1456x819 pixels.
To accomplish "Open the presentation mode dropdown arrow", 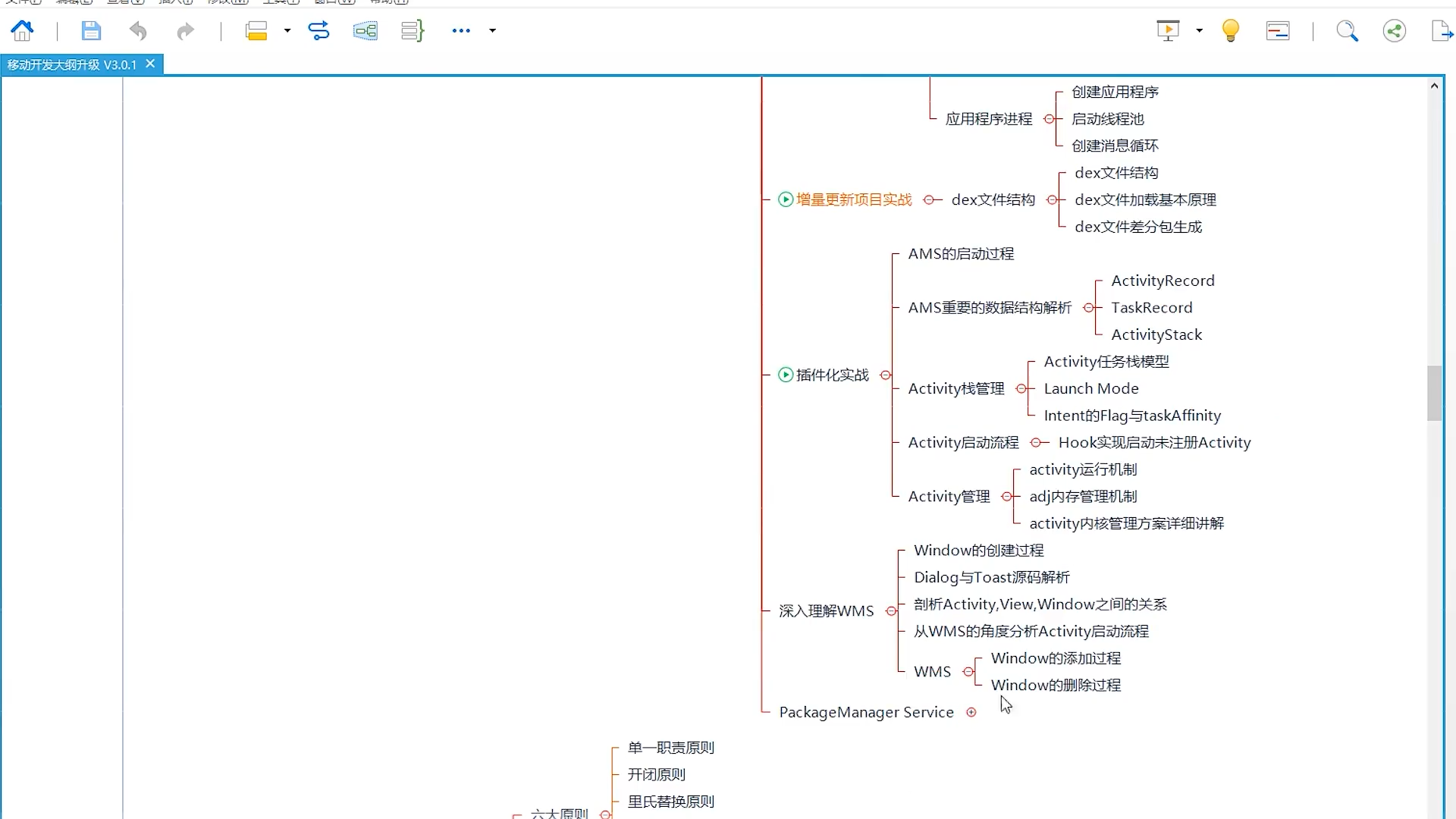I will (1199, 31).
